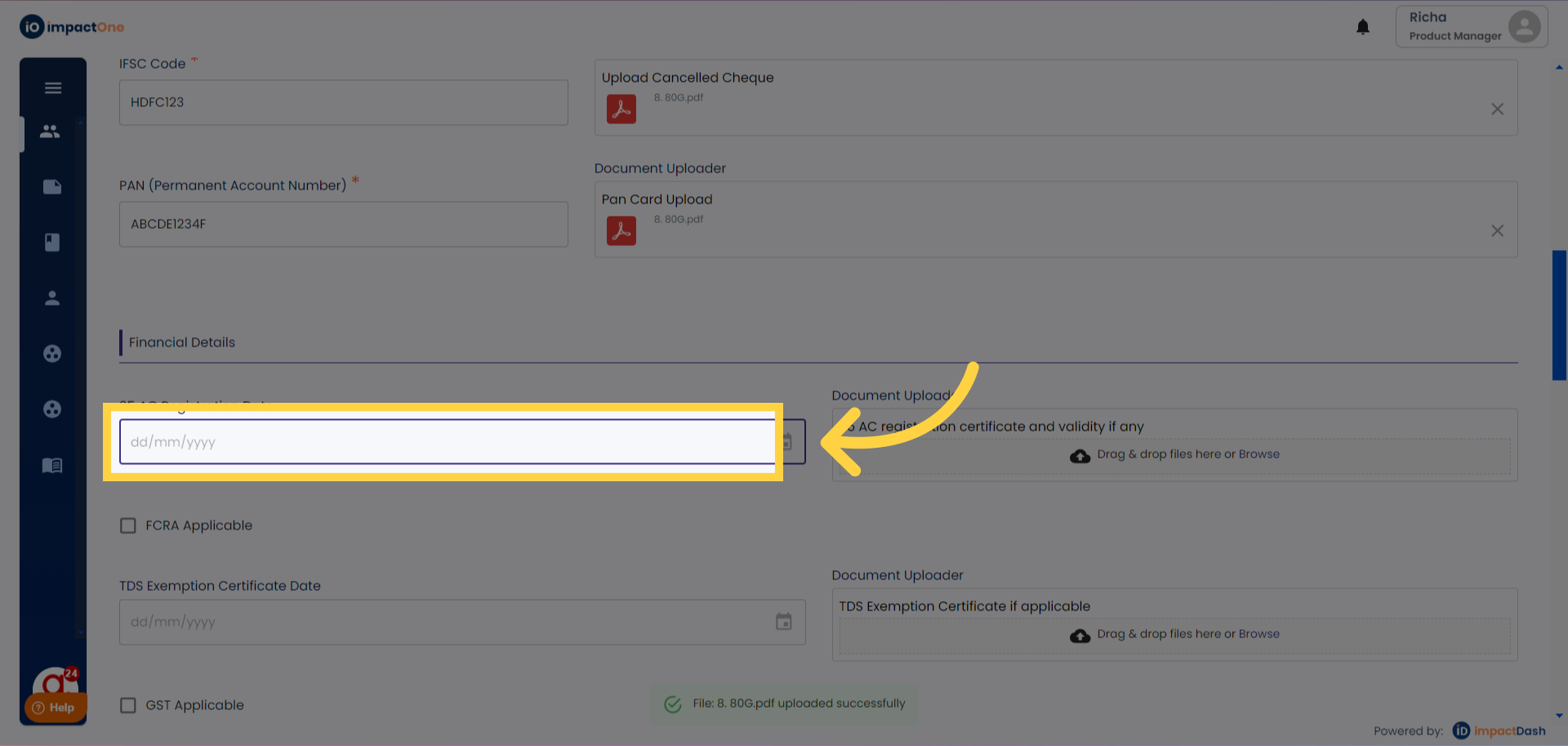Viewport: 1568px width, 746px height.
Task: Open the Help chat button
Action: coord(54,708)
